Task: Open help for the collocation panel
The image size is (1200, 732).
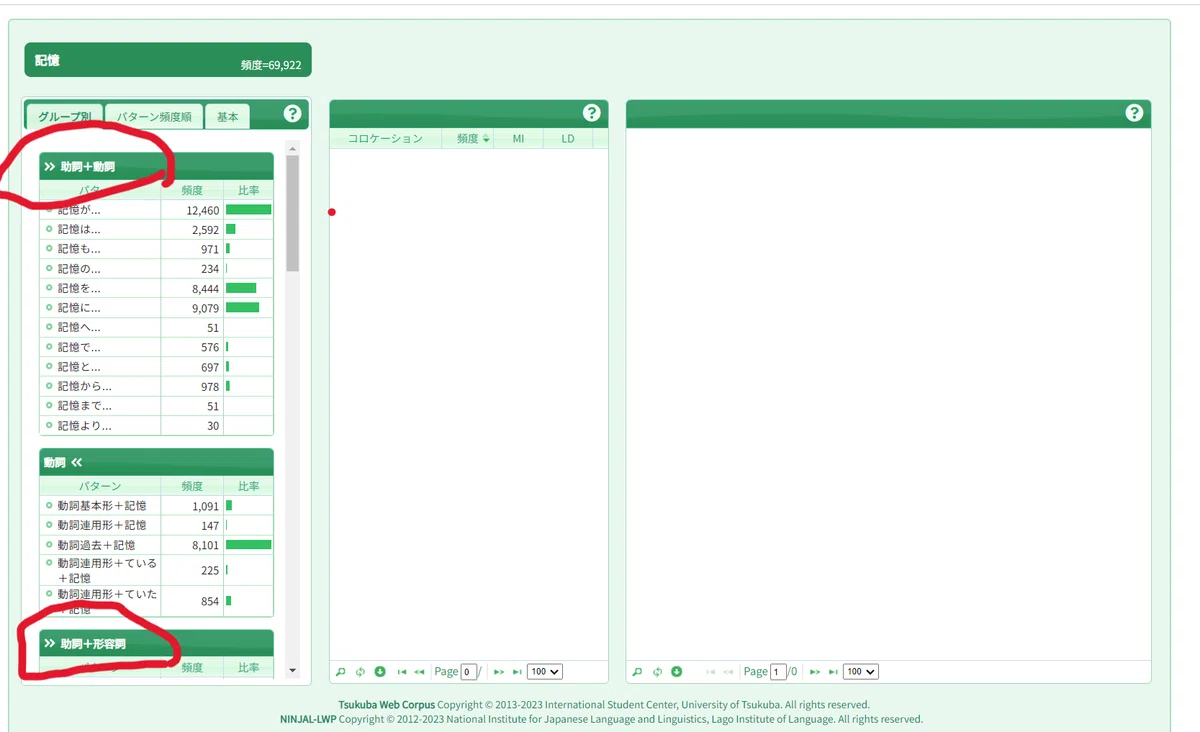Action: click(x=591, y=113)
